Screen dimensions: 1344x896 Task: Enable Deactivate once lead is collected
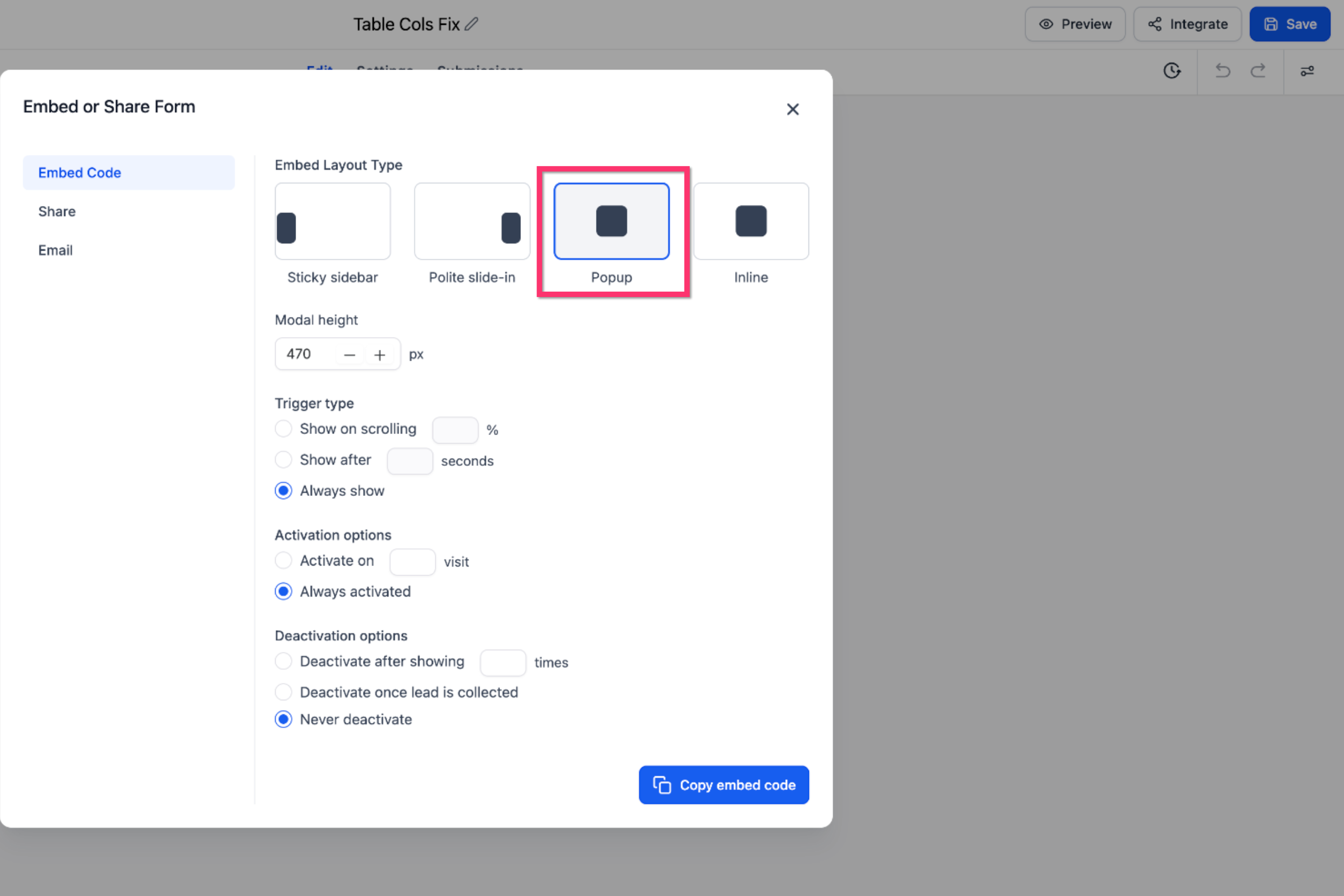click(284, 692)
